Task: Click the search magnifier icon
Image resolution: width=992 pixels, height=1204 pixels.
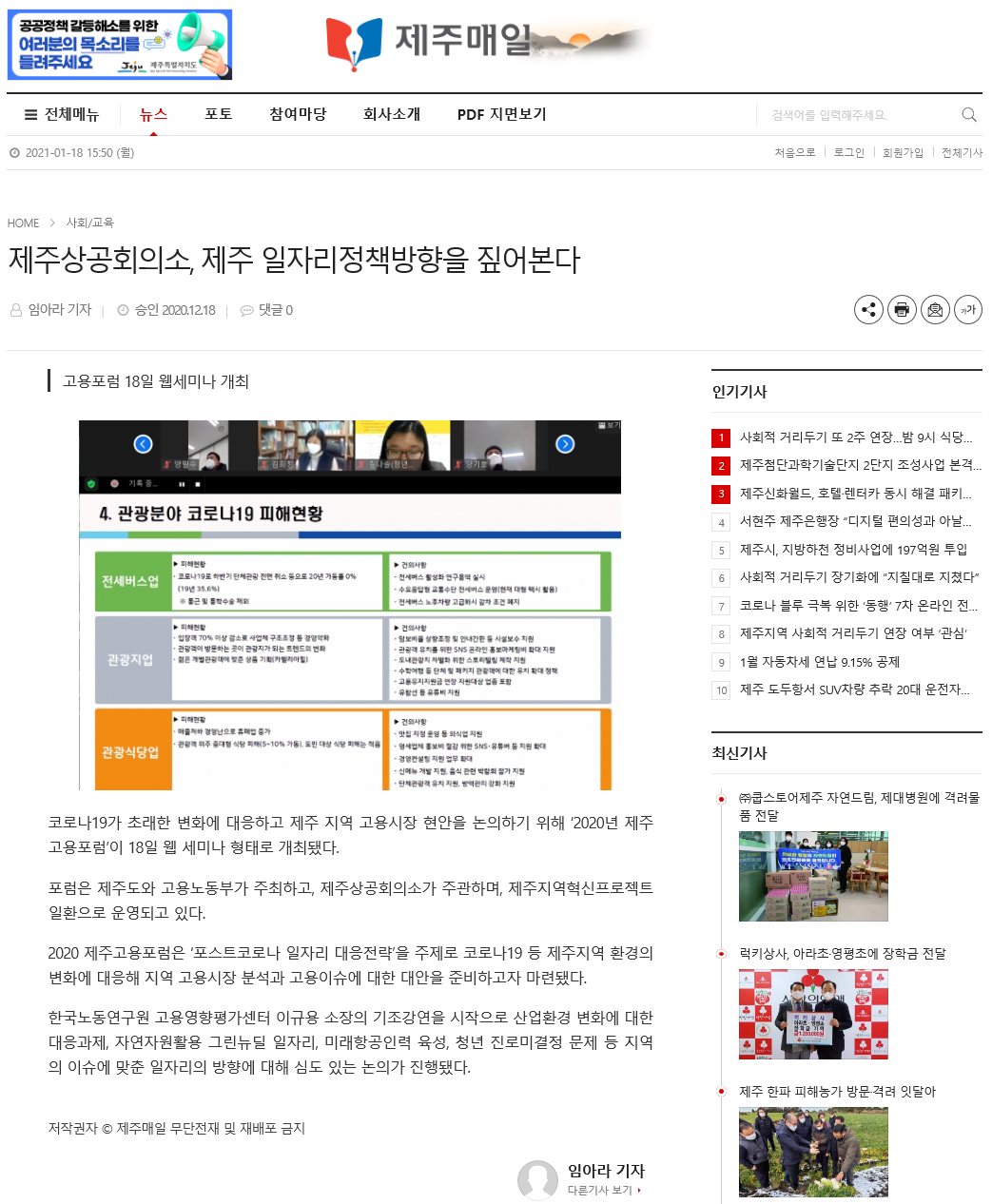Action: [969, 115]
